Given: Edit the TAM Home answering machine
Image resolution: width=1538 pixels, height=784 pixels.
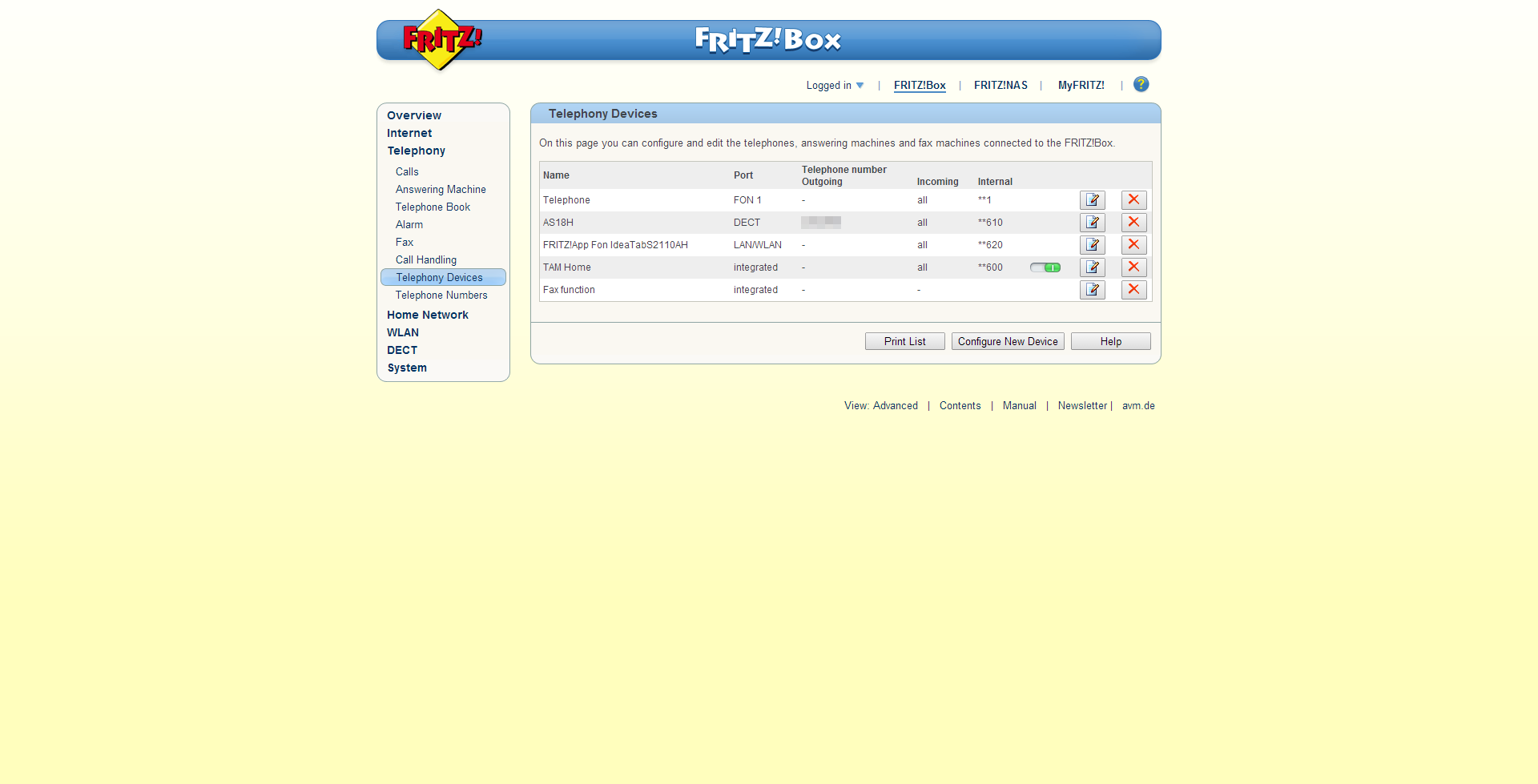Looking at the screenshot, I should click(x=1093, y=267).
